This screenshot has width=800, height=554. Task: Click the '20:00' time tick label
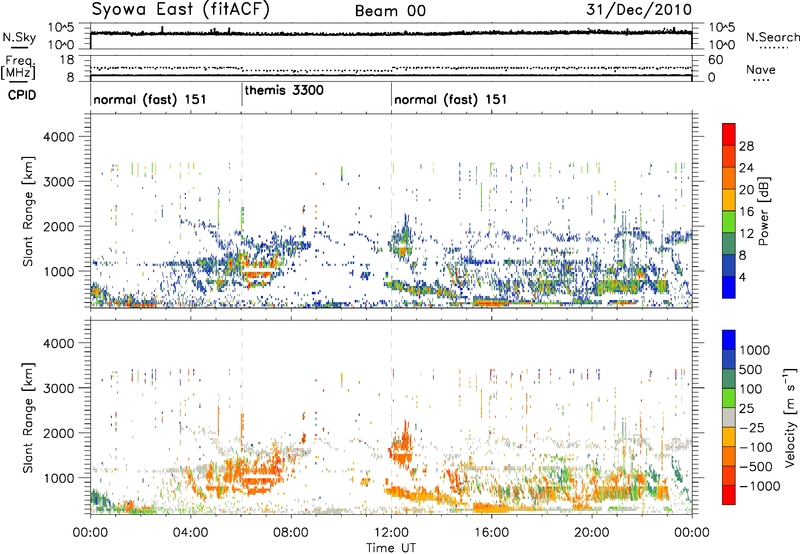point(592,533)
